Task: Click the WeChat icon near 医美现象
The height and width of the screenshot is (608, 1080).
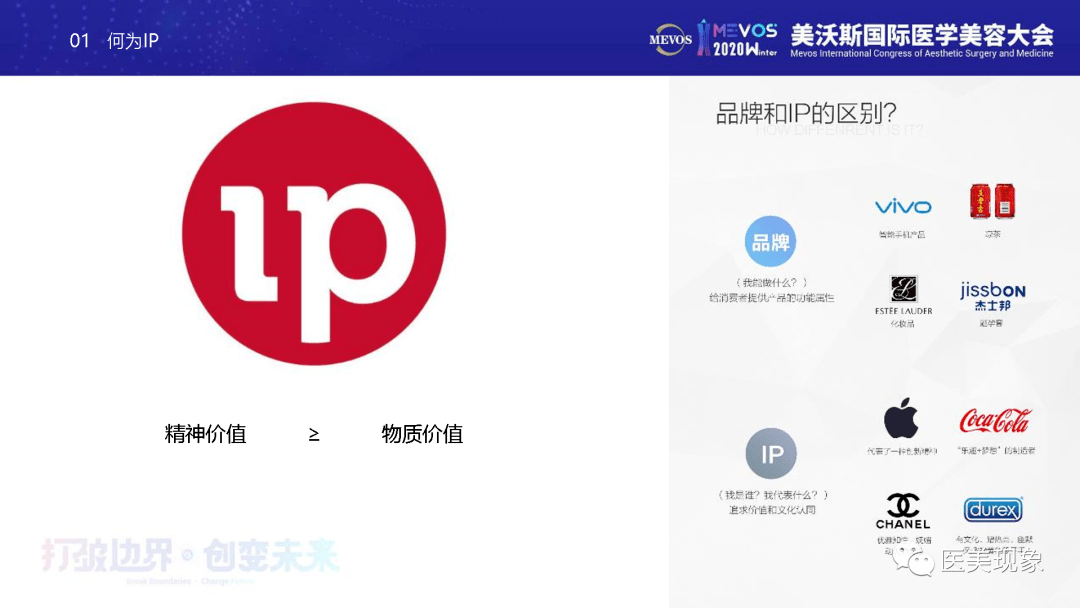Action: tap(914, 560)
